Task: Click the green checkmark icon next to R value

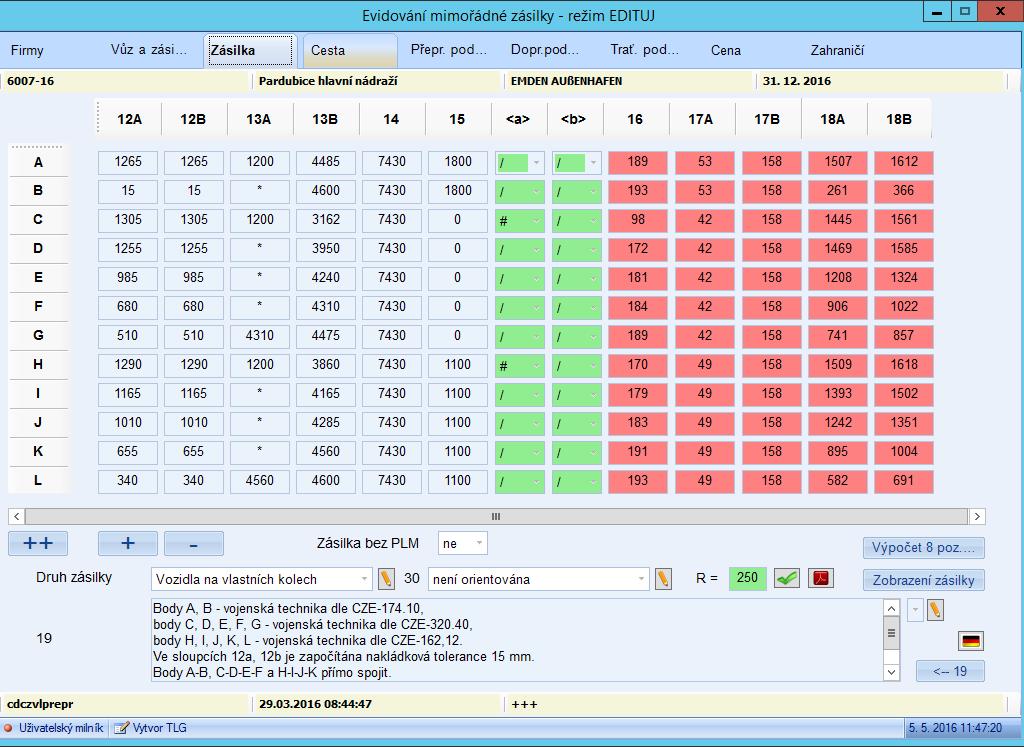Action: pyautogui.click(x=787, y=579)
